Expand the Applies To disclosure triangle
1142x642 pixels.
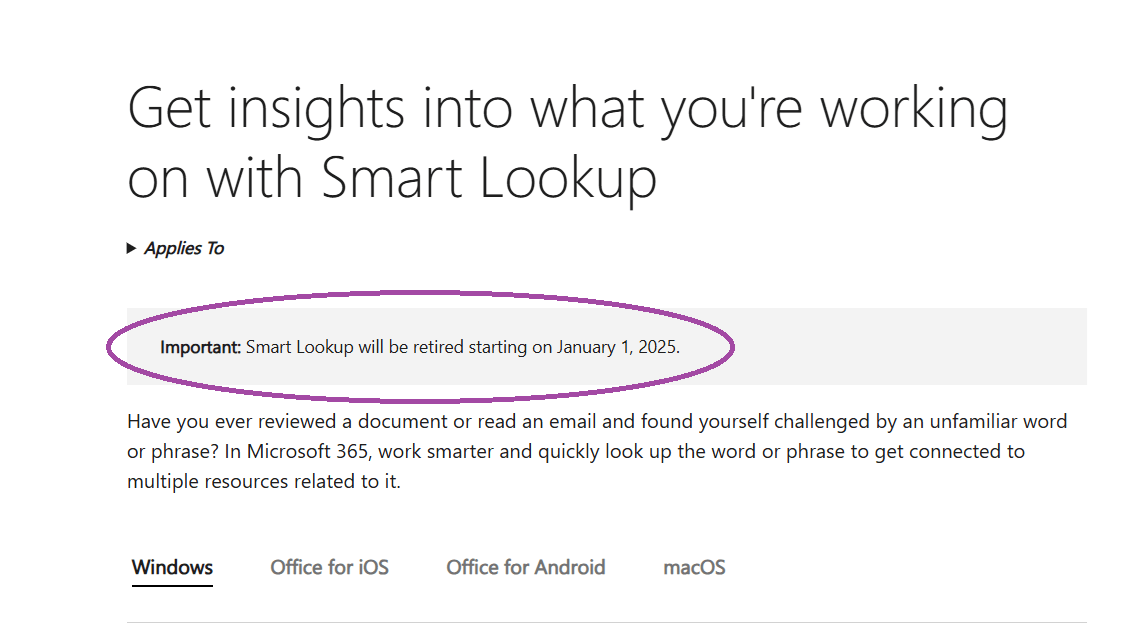tap(132, 249)
